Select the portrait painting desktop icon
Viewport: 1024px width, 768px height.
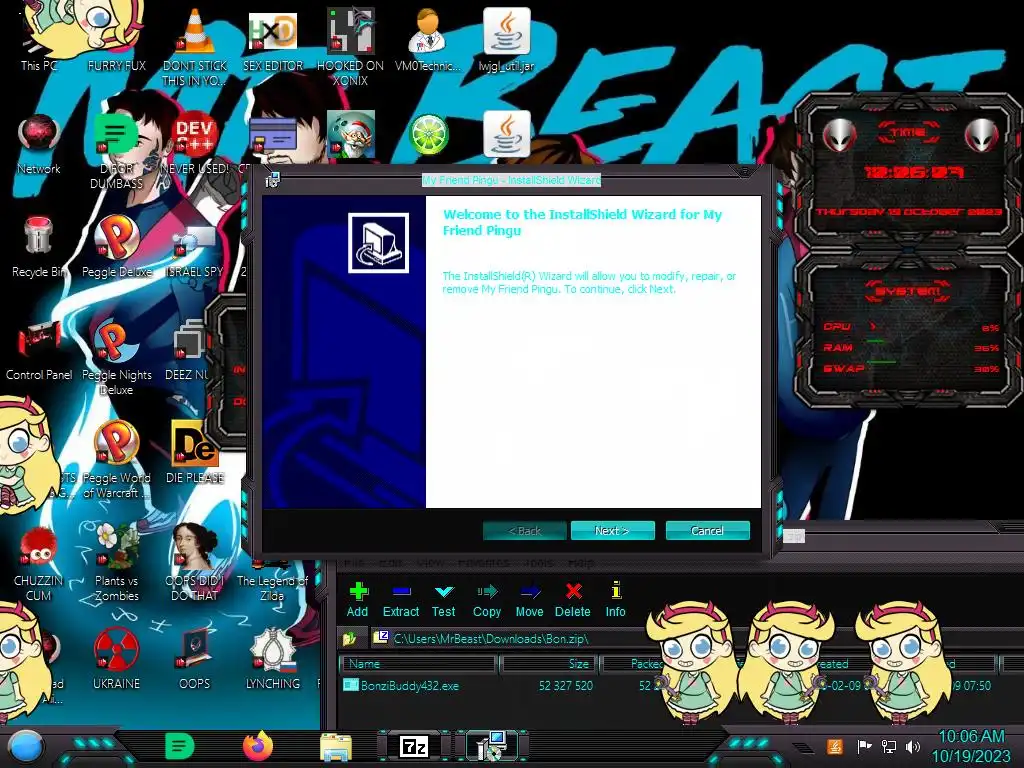click(x=195, y=563)
